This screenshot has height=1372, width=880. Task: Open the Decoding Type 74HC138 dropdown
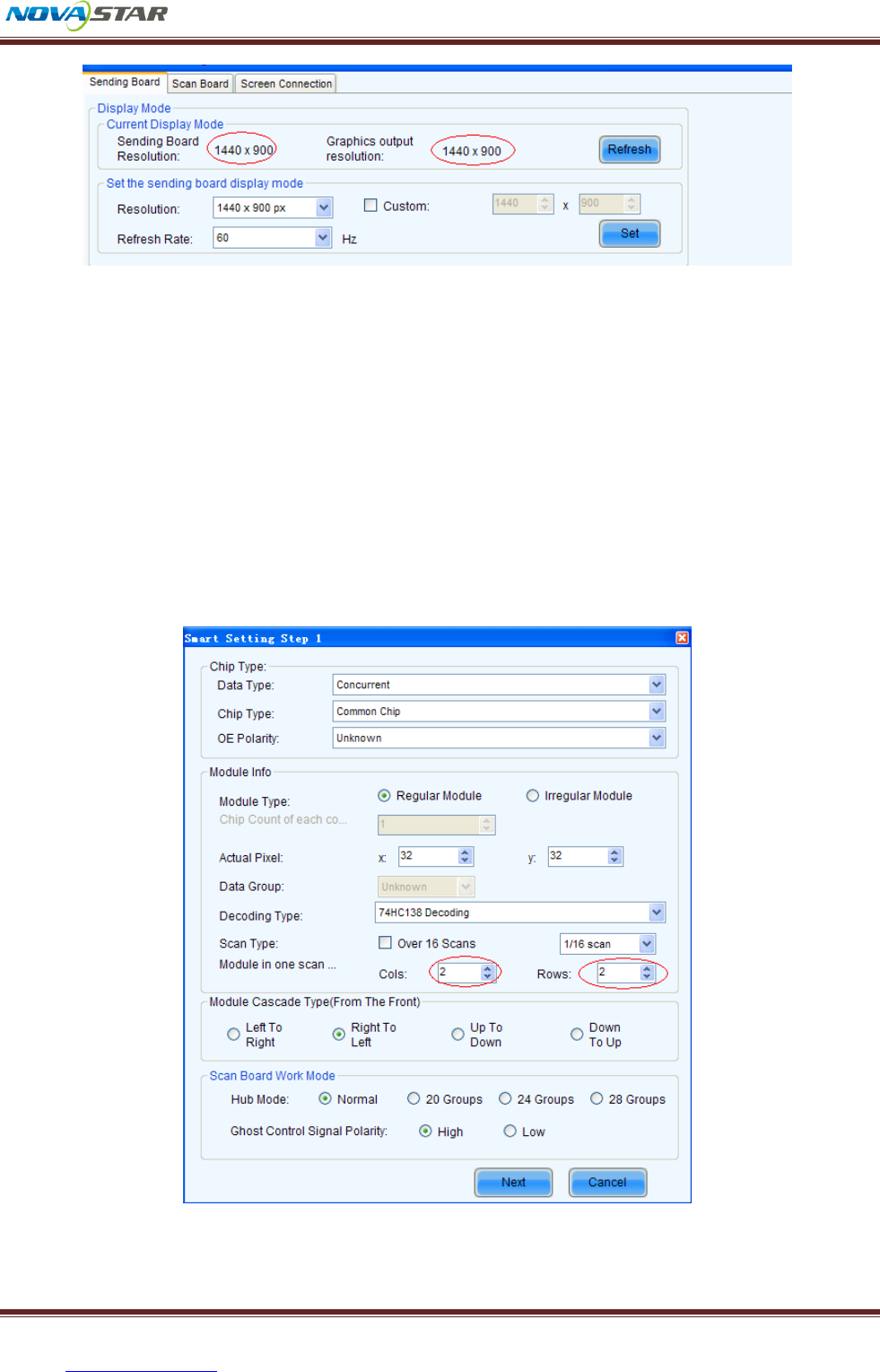pos(657,913)
